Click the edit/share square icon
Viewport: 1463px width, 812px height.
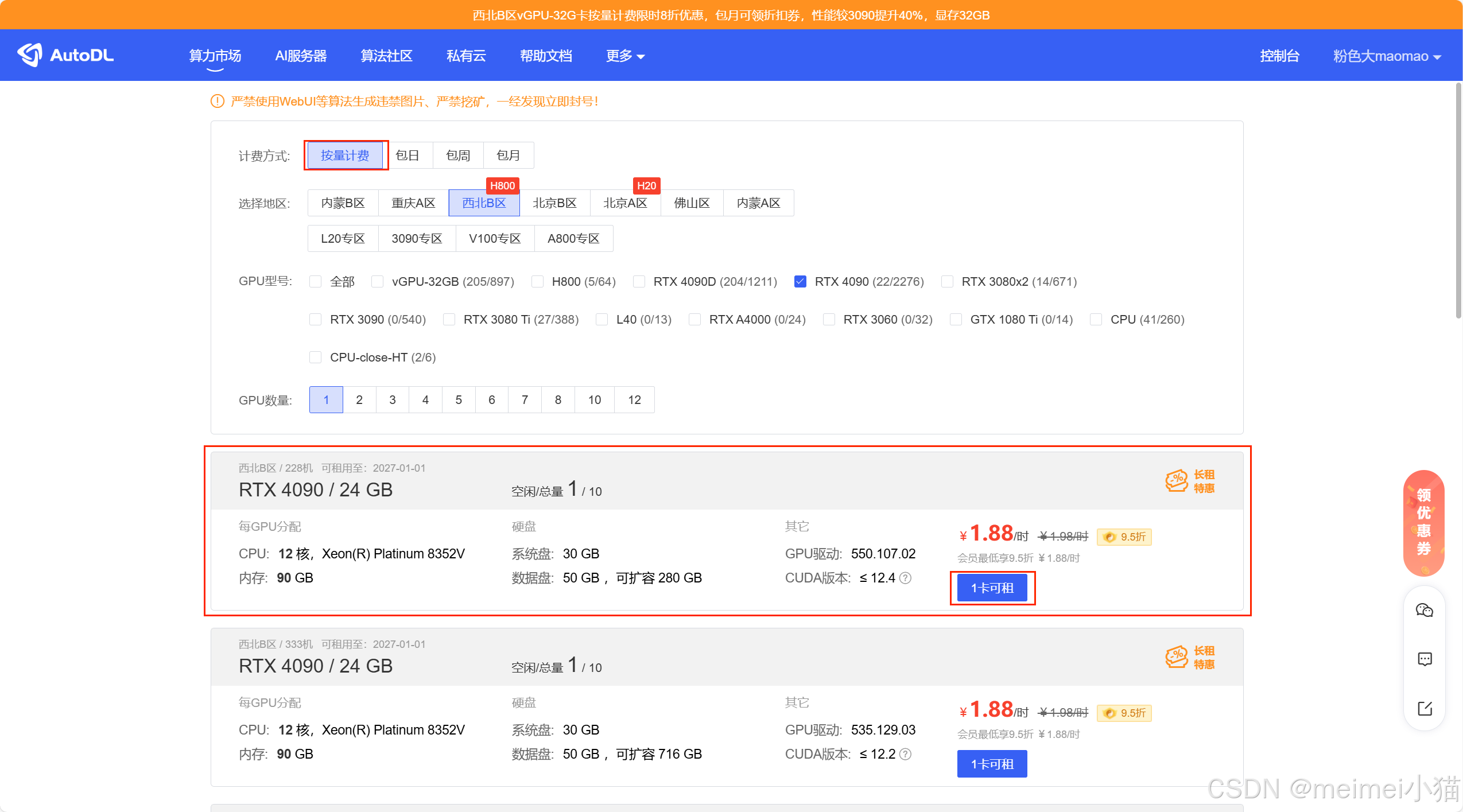(x=1424, y=708)
